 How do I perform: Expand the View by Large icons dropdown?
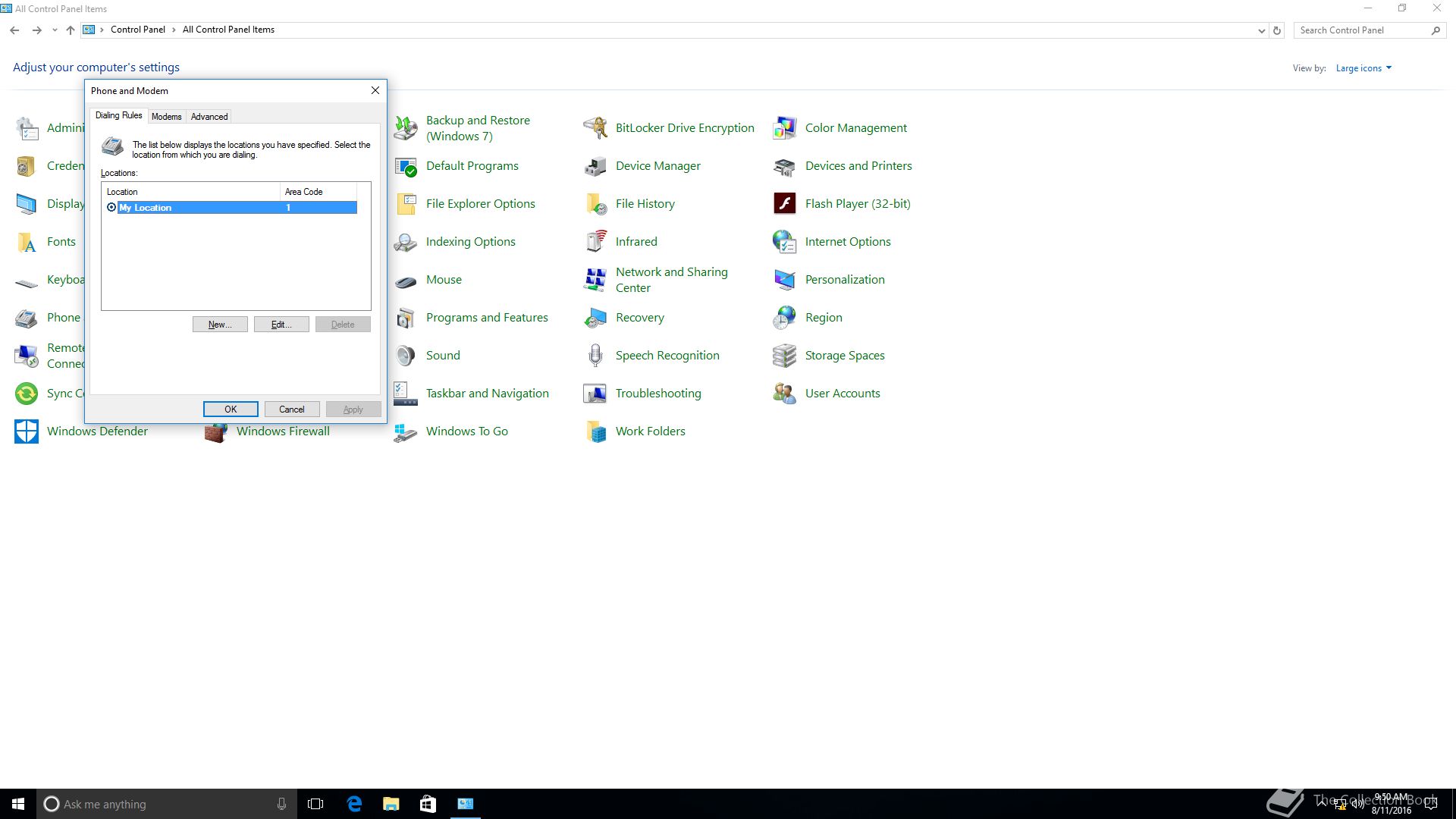point(1363,68)
